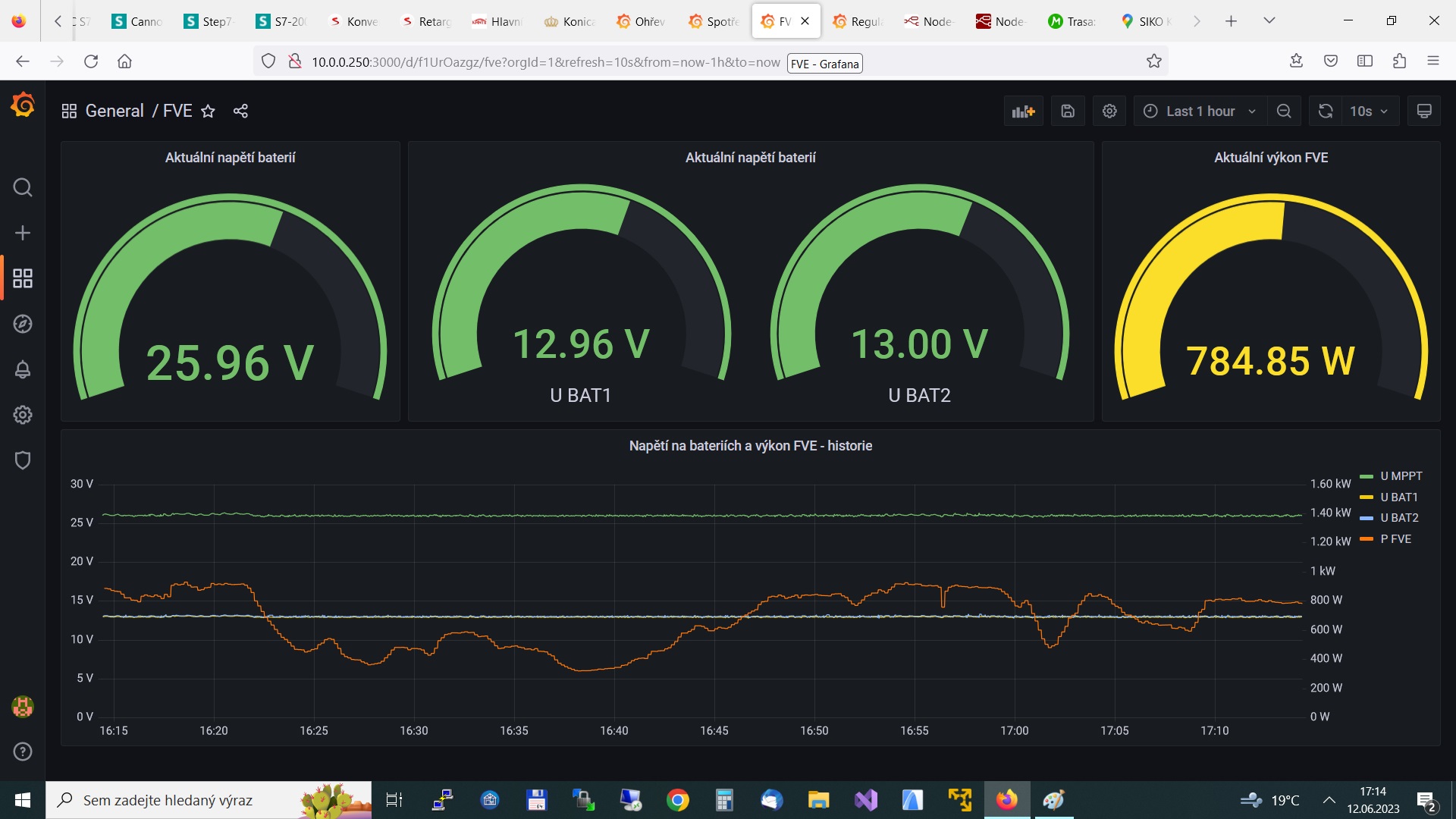The width and height of the screenshot is (1456, 819).
Task: Click the zoom out time range icon
Action: pos(1284,111)
